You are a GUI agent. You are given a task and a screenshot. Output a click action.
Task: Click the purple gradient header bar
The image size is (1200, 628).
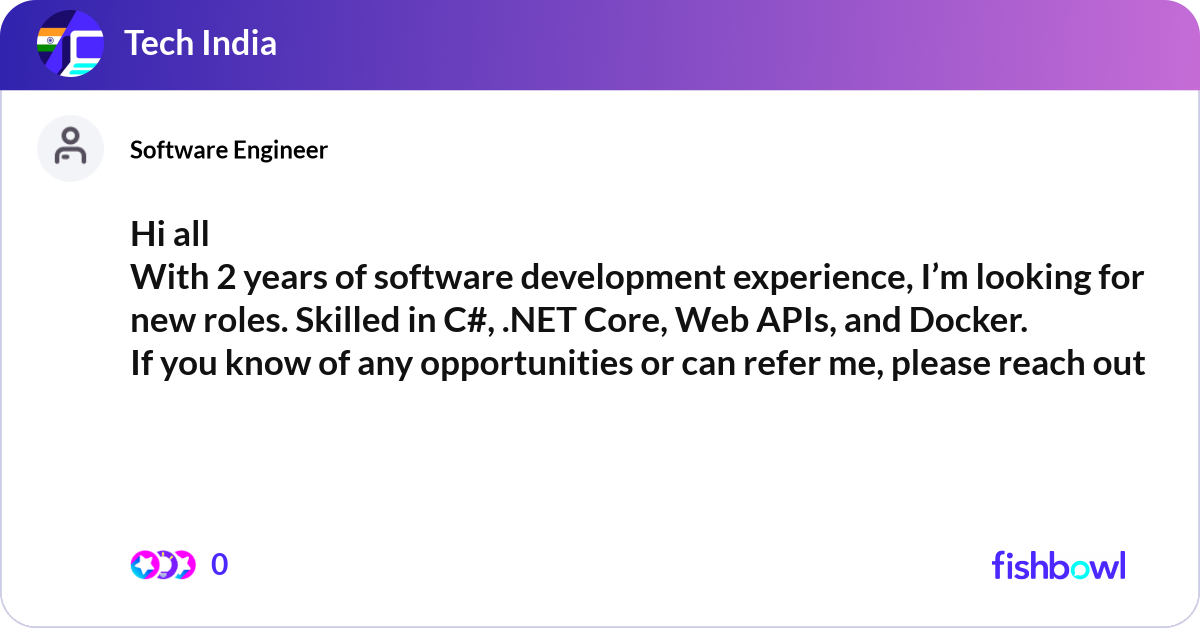(600, 45)
